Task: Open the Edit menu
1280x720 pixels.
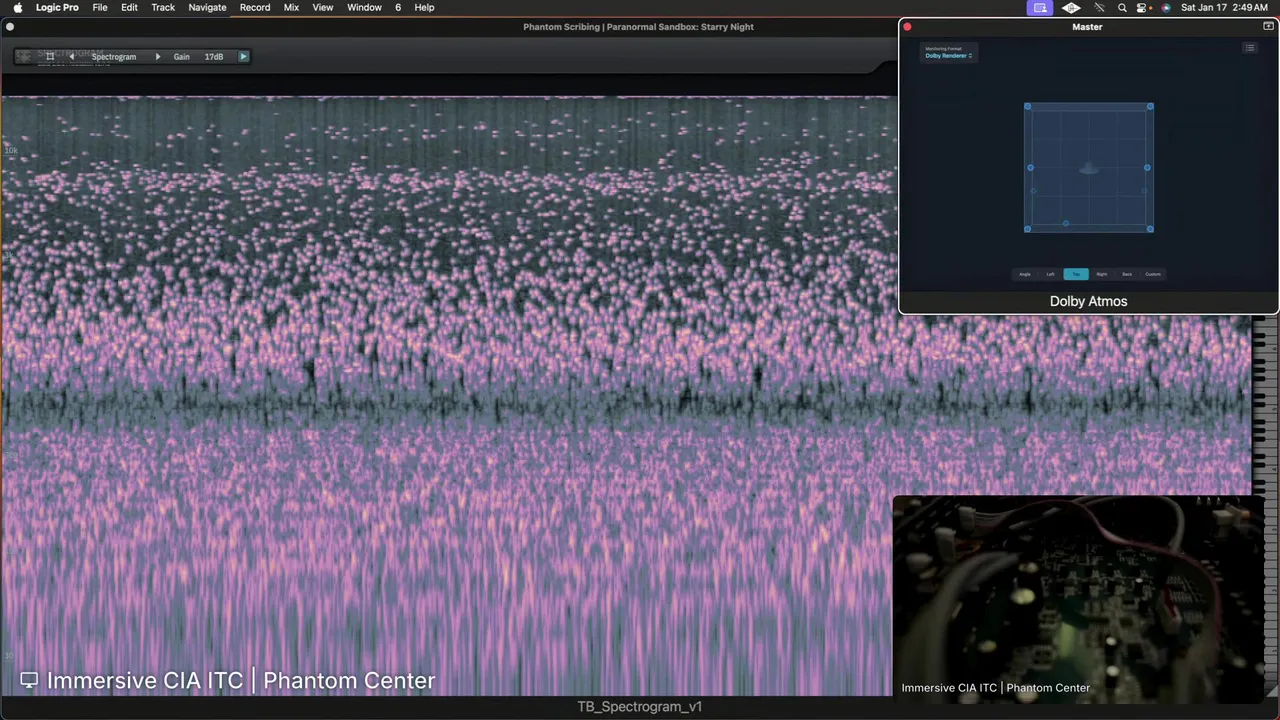Action: (x=130, y=7)
